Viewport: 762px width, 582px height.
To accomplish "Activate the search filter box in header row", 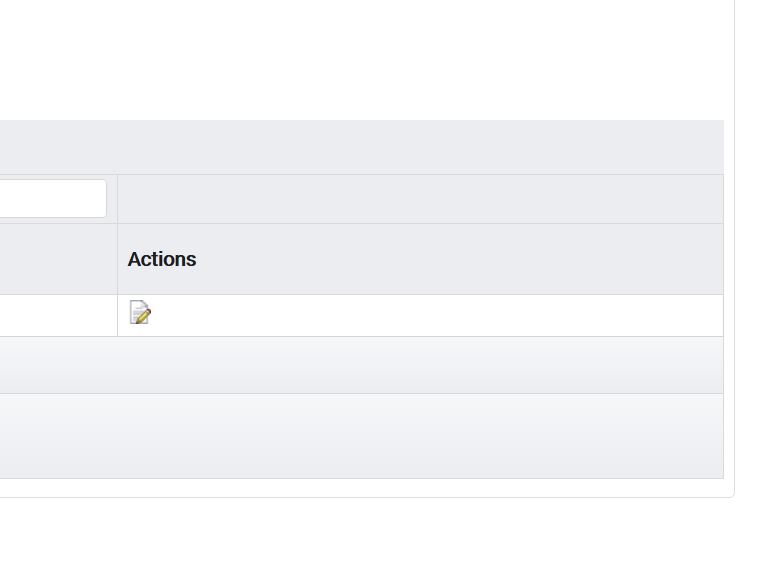I will click(53, 198).
